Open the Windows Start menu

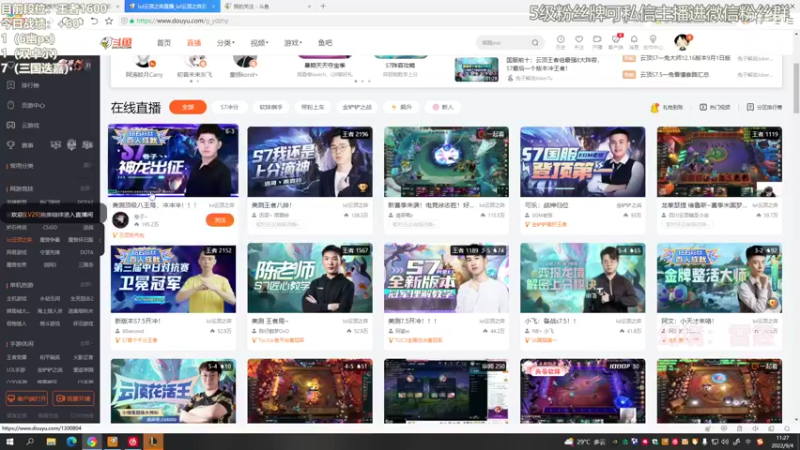[9, 442]
